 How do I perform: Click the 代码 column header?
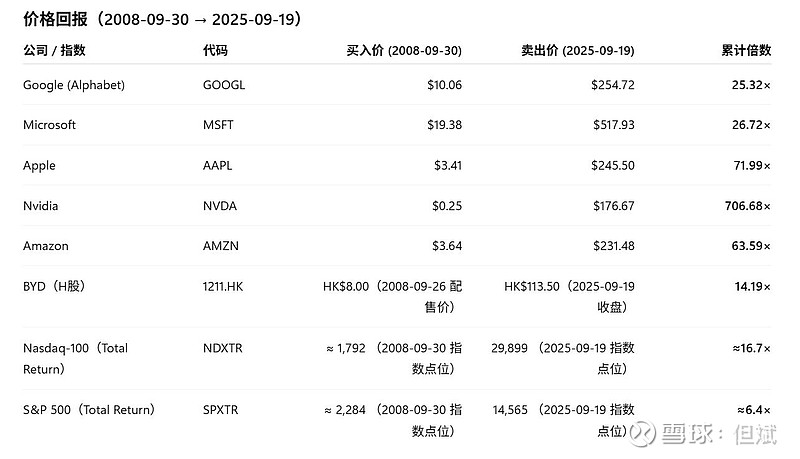click(x=215, y=50)
